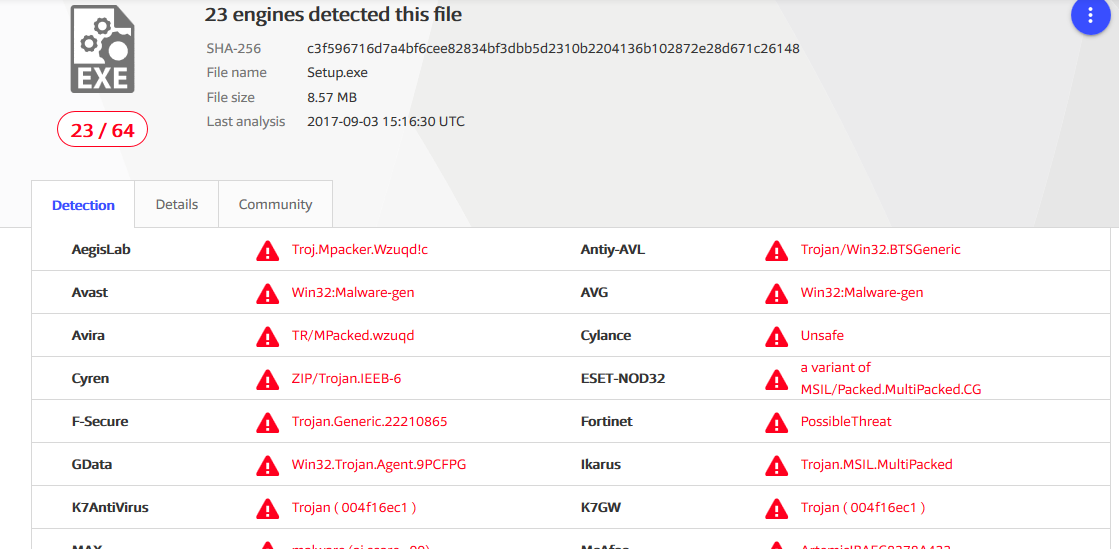Click the Trojan.MSIL.MultiPacked detection text
This screenshot has width=1119, height=549.
click(876, 464)
